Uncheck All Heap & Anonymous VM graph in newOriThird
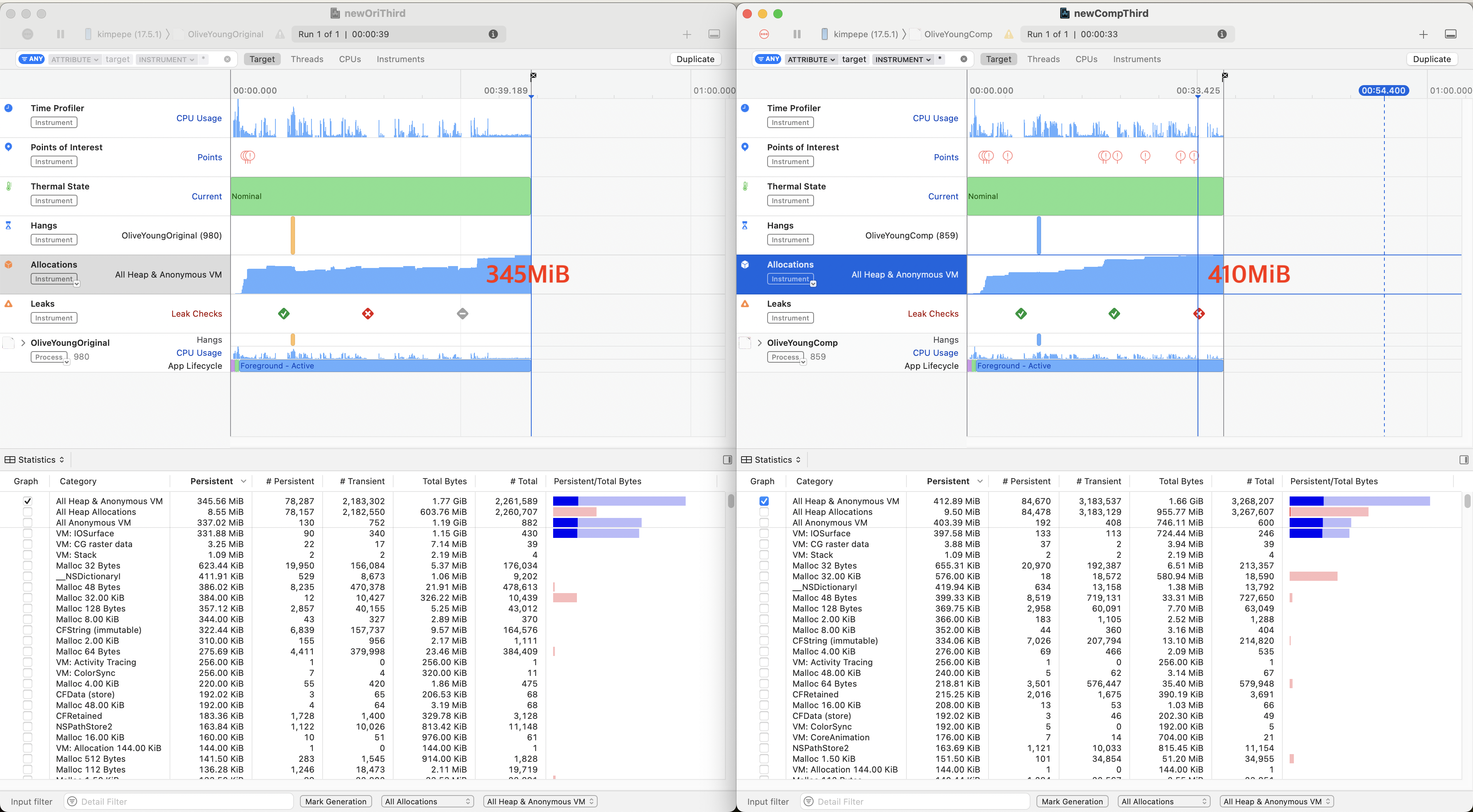The height and width of the screenshot is (812, 1473). [x=28, y=501]
